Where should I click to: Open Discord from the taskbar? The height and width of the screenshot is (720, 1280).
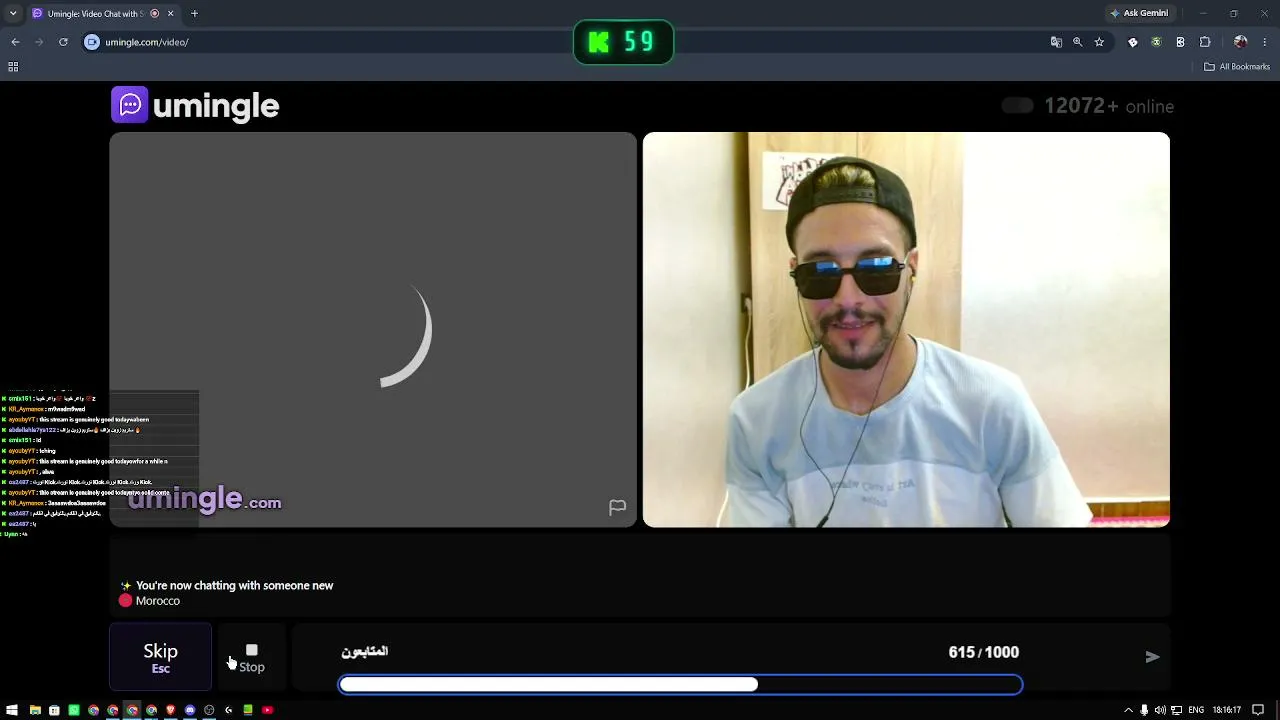(x=190, y=710)
